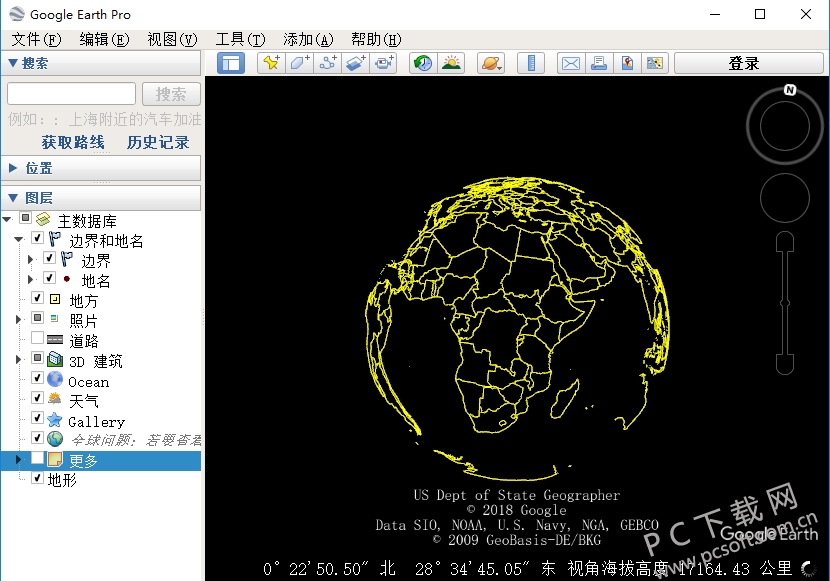
Task: Click the email envelope icon
Action: (570, 63)
